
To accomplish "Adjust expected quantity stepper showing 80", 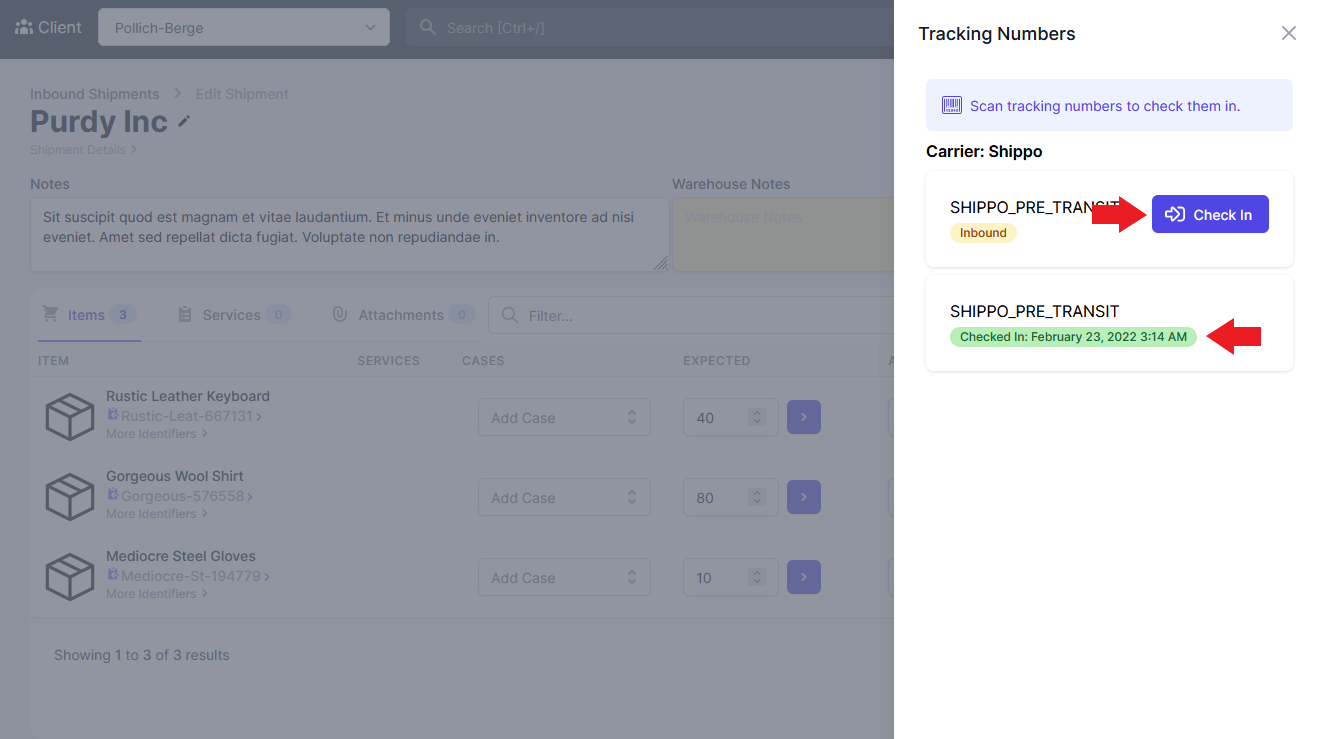I will point(758,498).
